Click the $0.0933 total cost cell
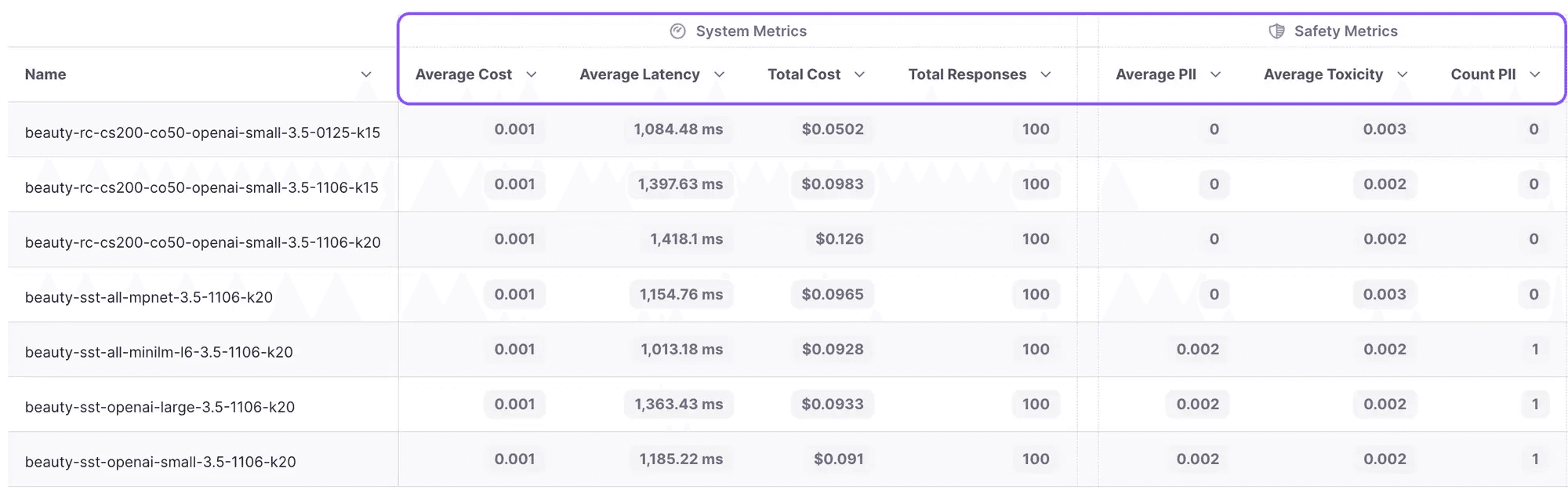The height and width of the screenshot is (501, 1568). tap(833, 404)
